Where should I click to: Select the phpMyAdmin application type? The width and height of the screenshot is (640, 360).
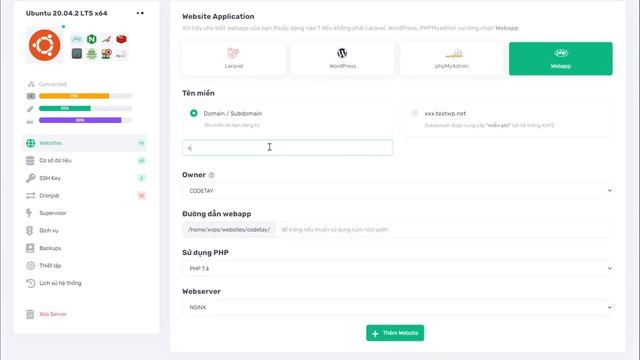[451, 58]
